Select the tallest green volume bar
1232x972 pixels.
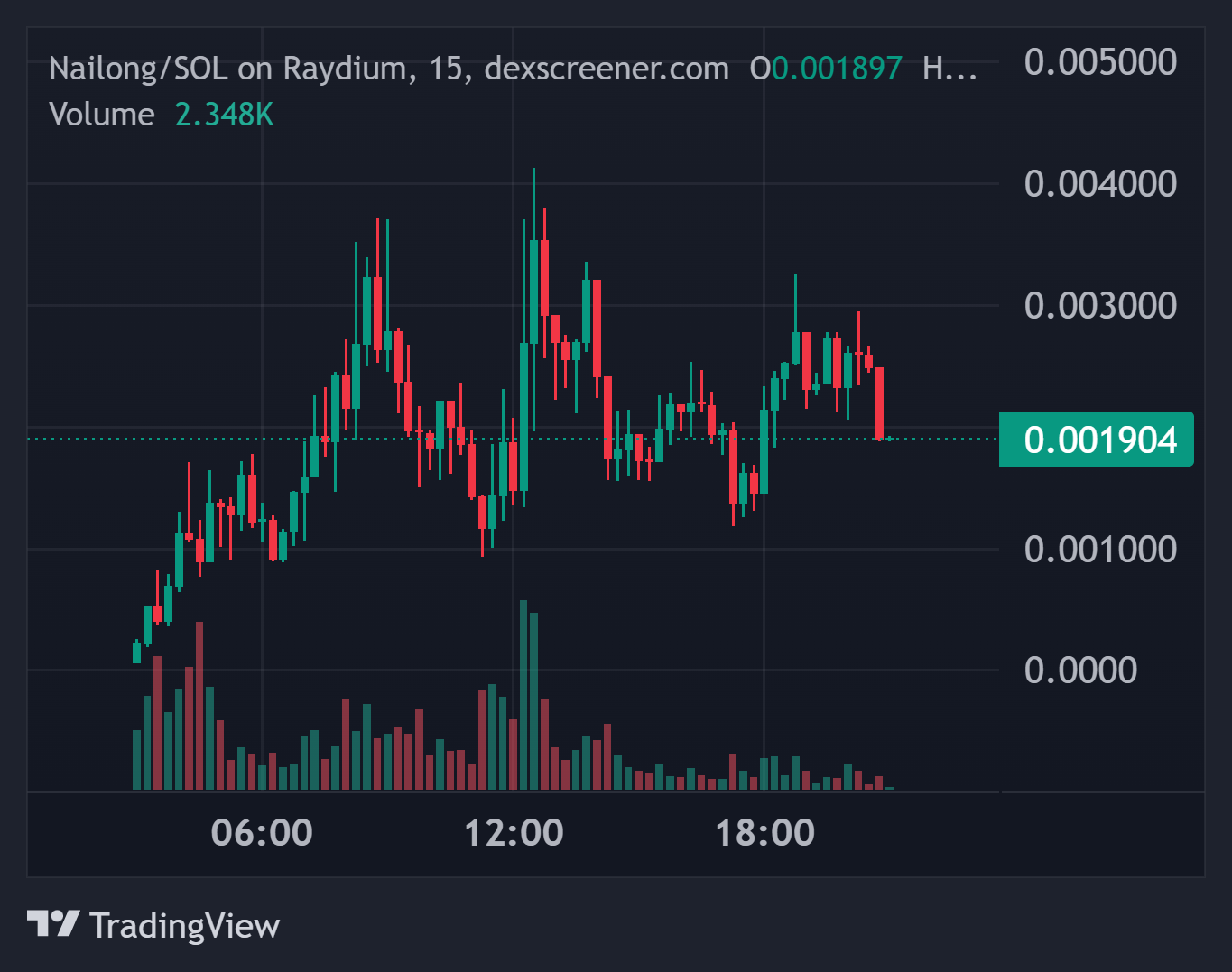tap(523, 695)
